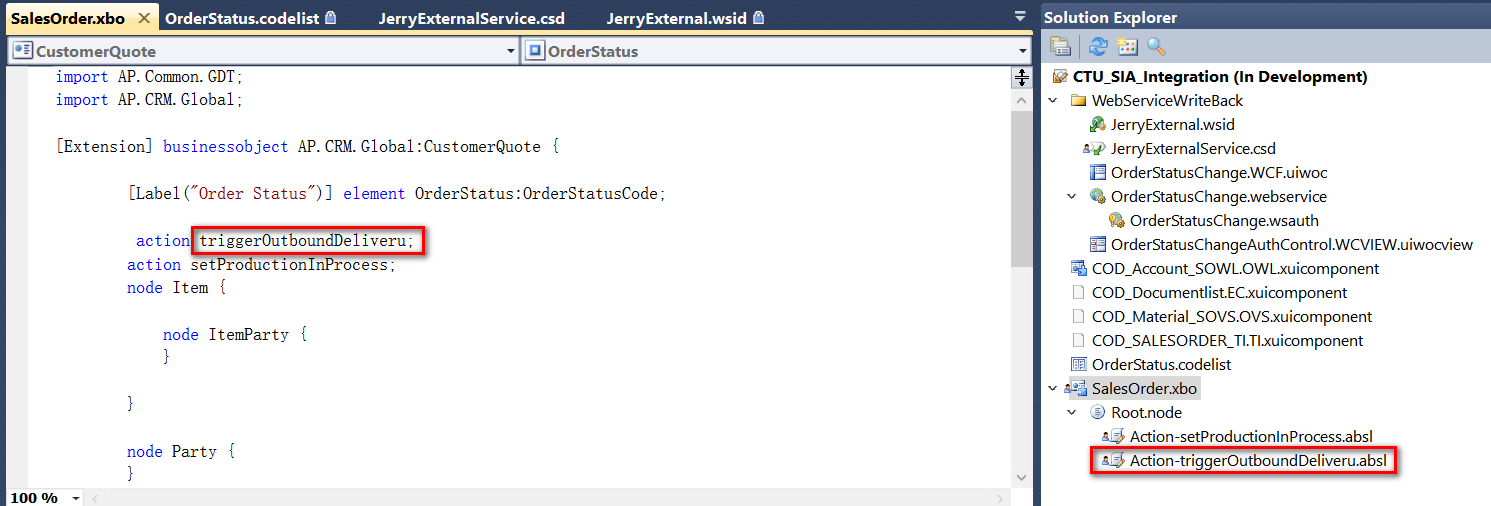This screenshot has width=1491, height=506.
Task: Click the editor scroll down arrow
Action: pyautogui.click(x=1022, y=479)
